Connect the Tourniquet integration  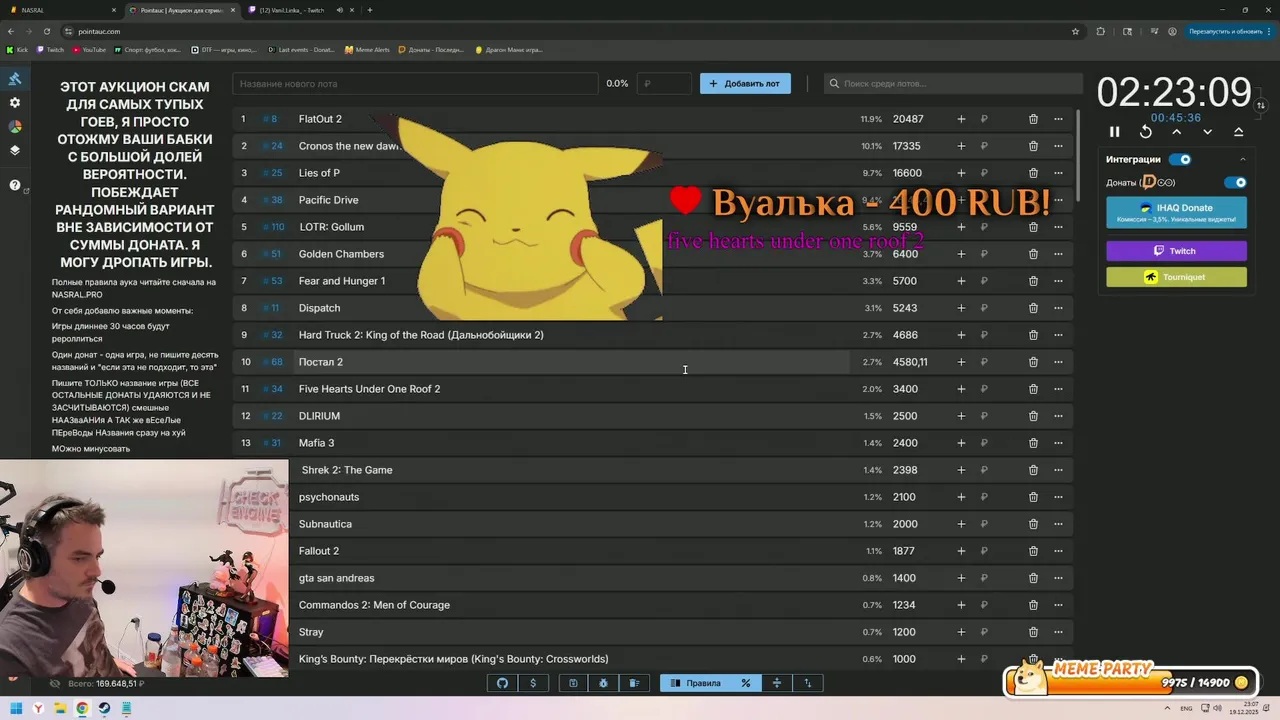(x=1176, y=277)
